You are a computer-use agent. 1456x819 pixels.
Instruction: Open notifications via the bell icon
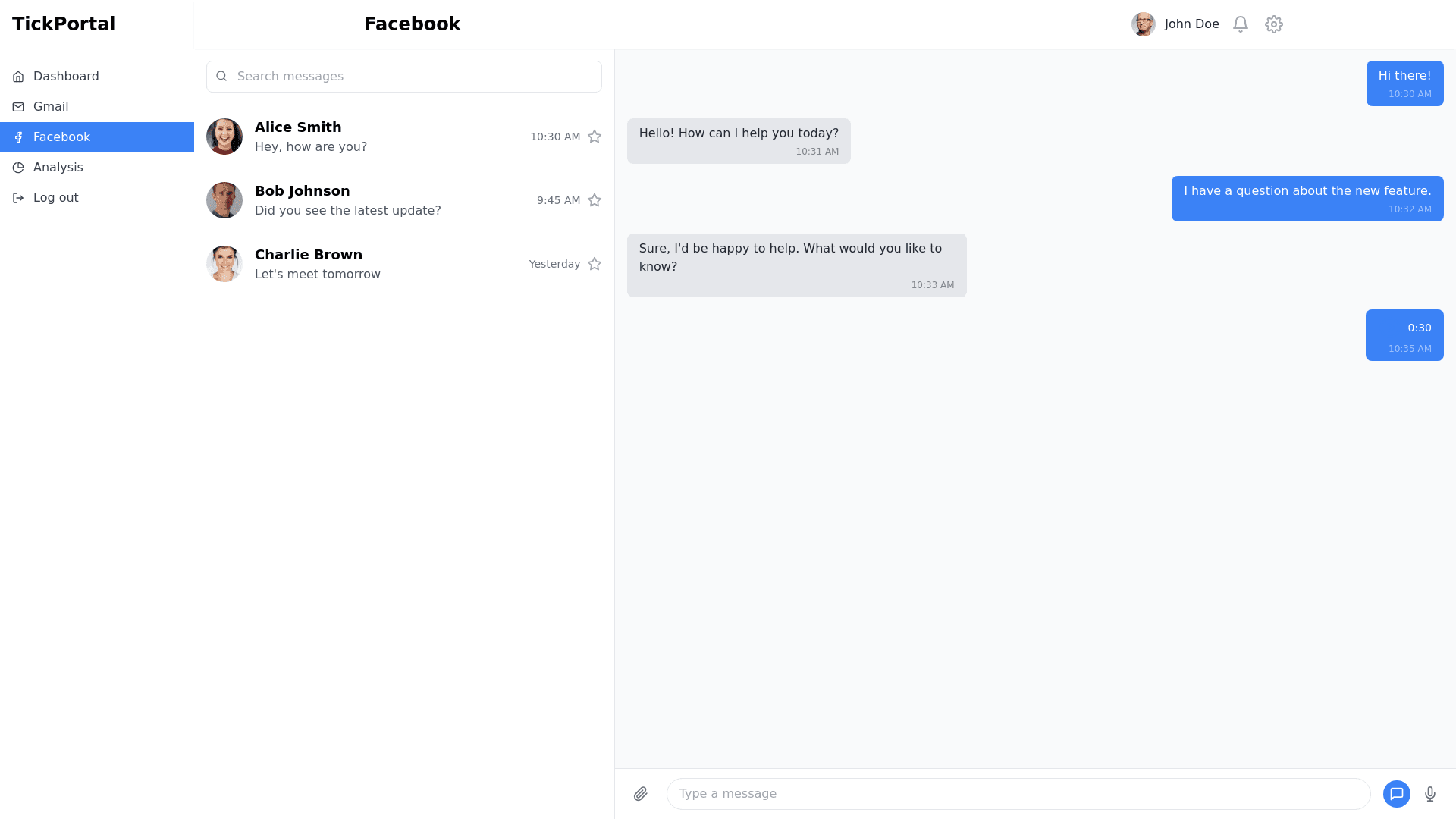point(1241,24)
